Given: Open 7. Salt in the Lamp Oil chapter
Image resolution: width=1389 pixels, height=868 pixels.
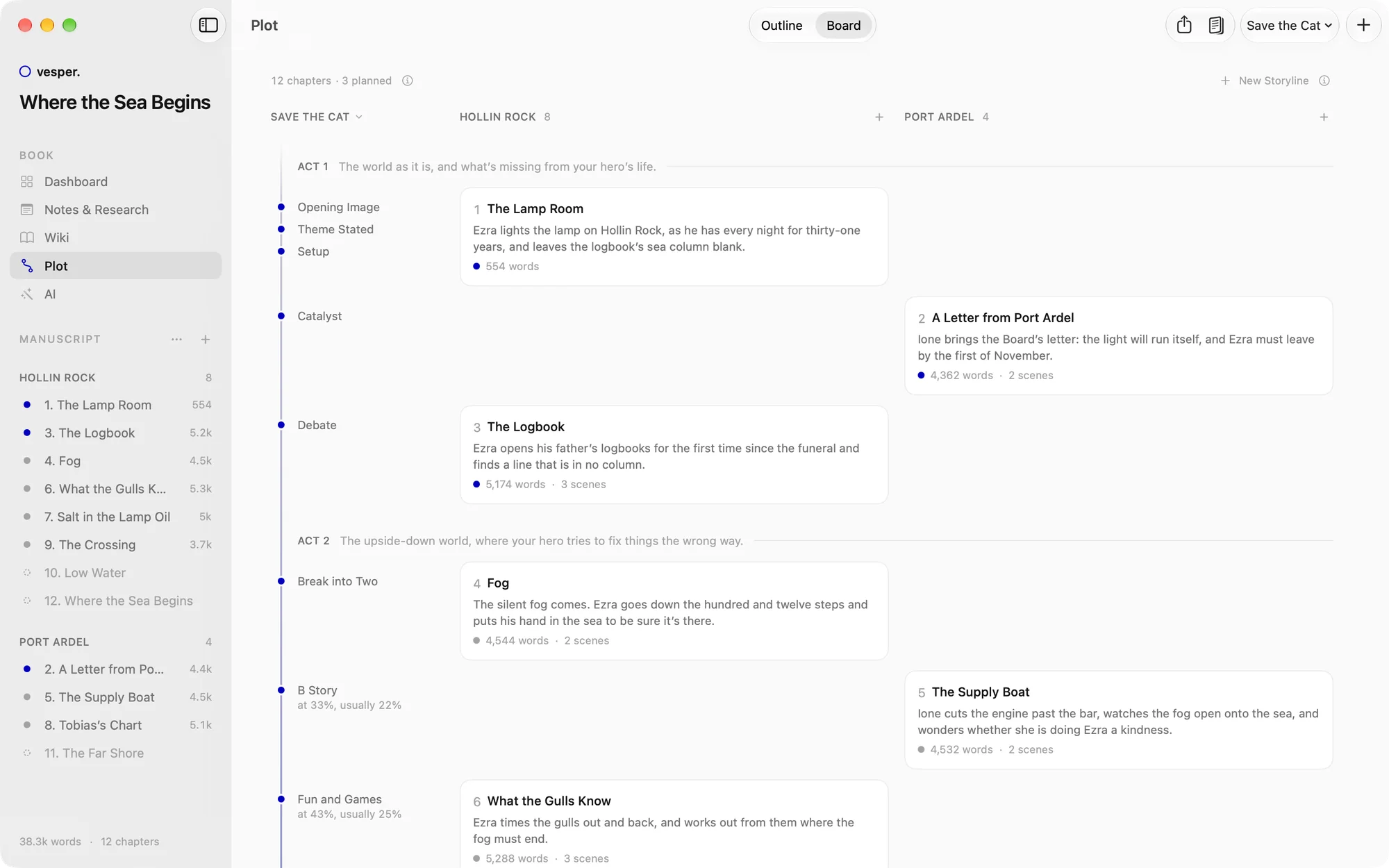Looking at the screenshot, I should pos(115,517).
